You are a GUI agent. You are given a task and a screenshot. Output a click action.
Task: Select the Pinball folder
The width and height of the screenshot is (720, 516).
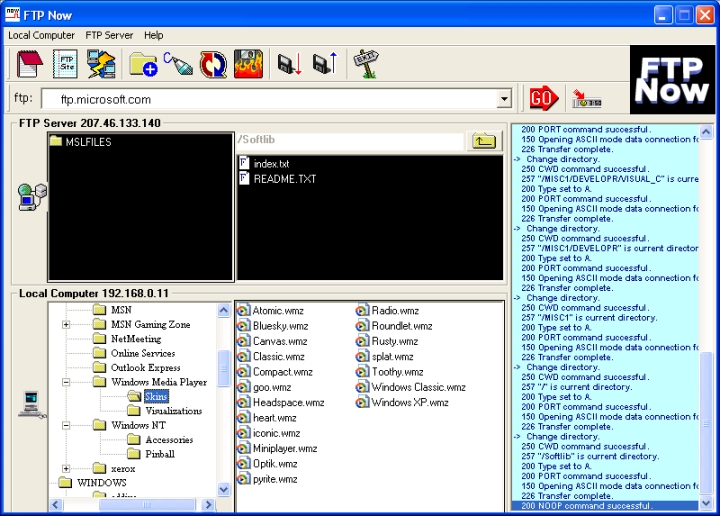[x=151, y=454]
